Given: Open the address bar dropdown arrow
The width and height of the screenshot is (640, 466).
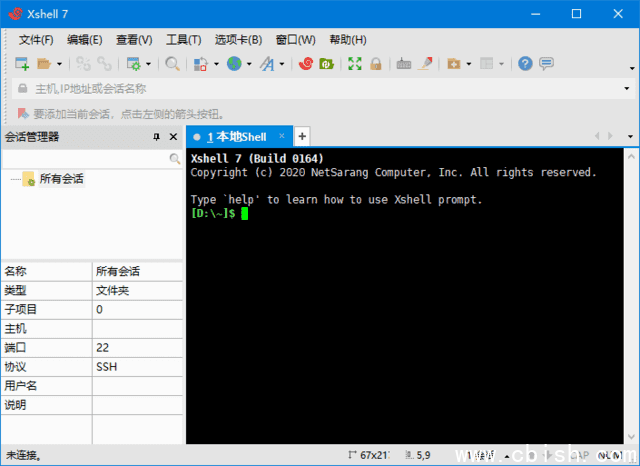Looking at the screenshot, I should point(626,89).
